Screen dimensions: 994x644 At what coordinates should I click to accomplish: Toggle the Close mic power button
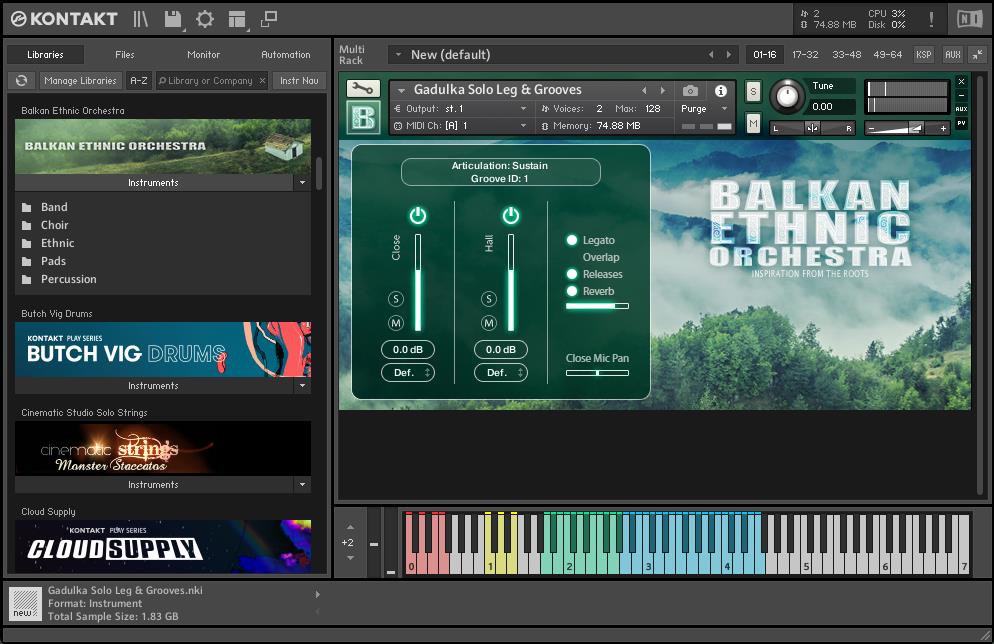pos(418,216)
